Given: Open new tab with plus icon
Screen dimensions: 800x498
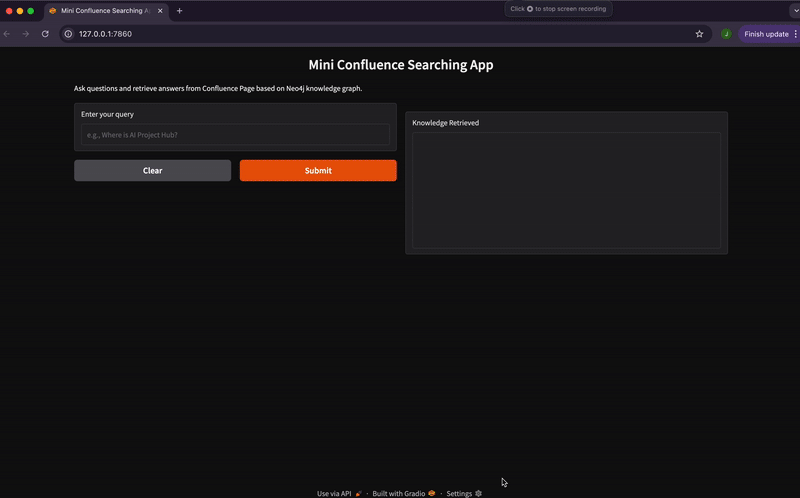Looking at the screenshot, I should coord(179,11).
